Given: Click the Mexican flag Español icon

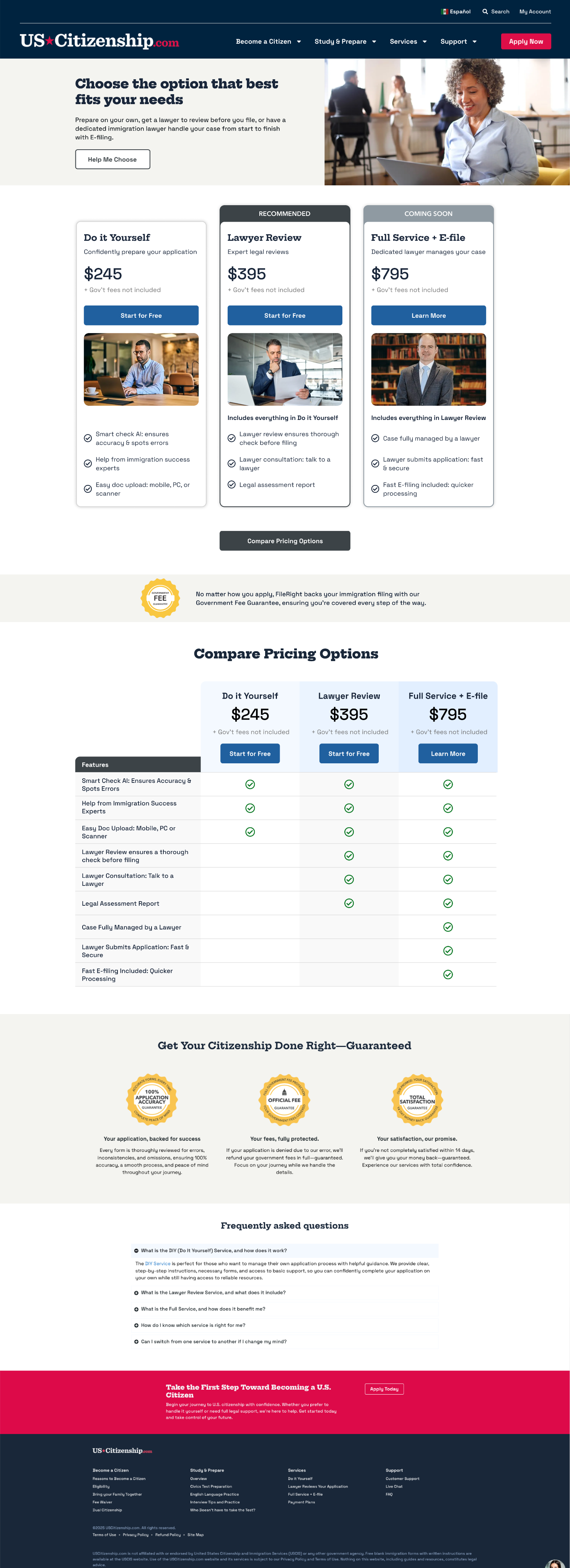Looking at the screenshot, I should pyautogui.click(x=444, y=11).
